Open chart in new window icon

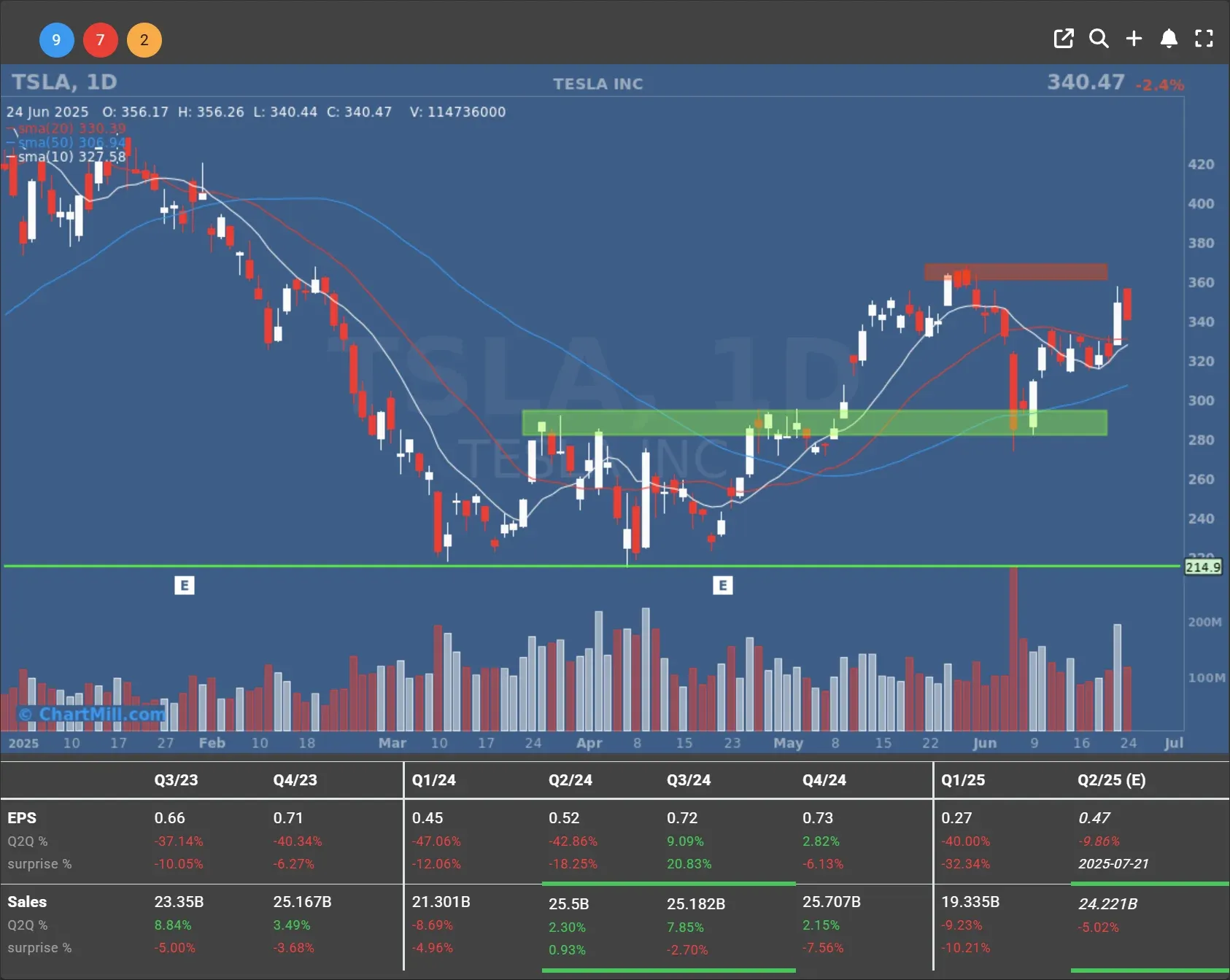(x=1064, y=39)
